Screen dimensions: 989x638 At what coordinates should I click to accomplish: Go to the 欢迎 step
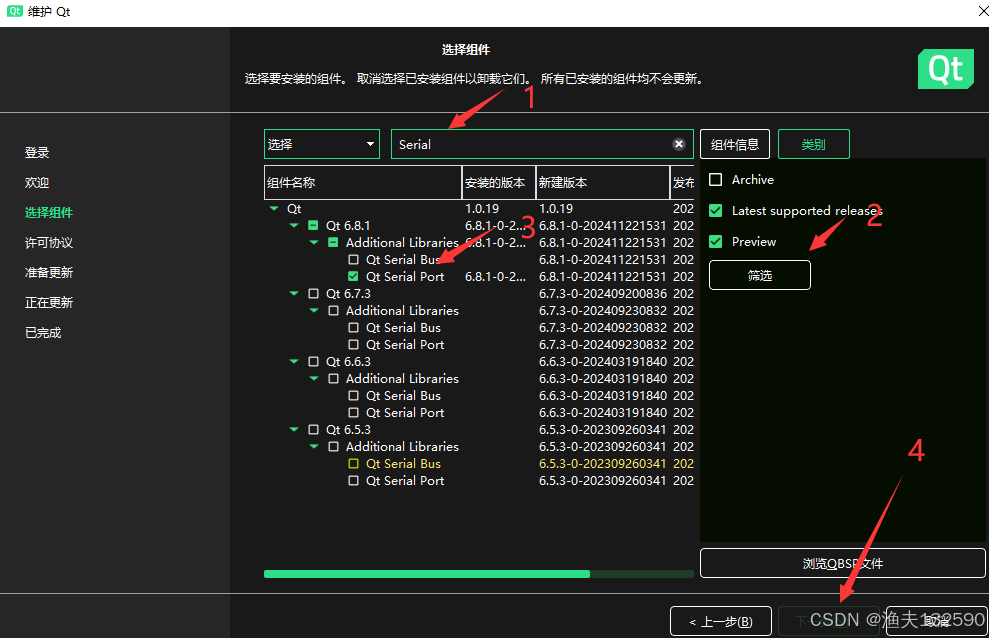[37, 182]
